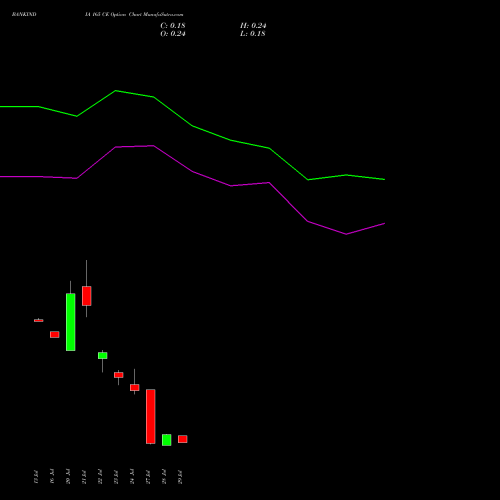Click the purple lower band line

click(x=192, y=171)
